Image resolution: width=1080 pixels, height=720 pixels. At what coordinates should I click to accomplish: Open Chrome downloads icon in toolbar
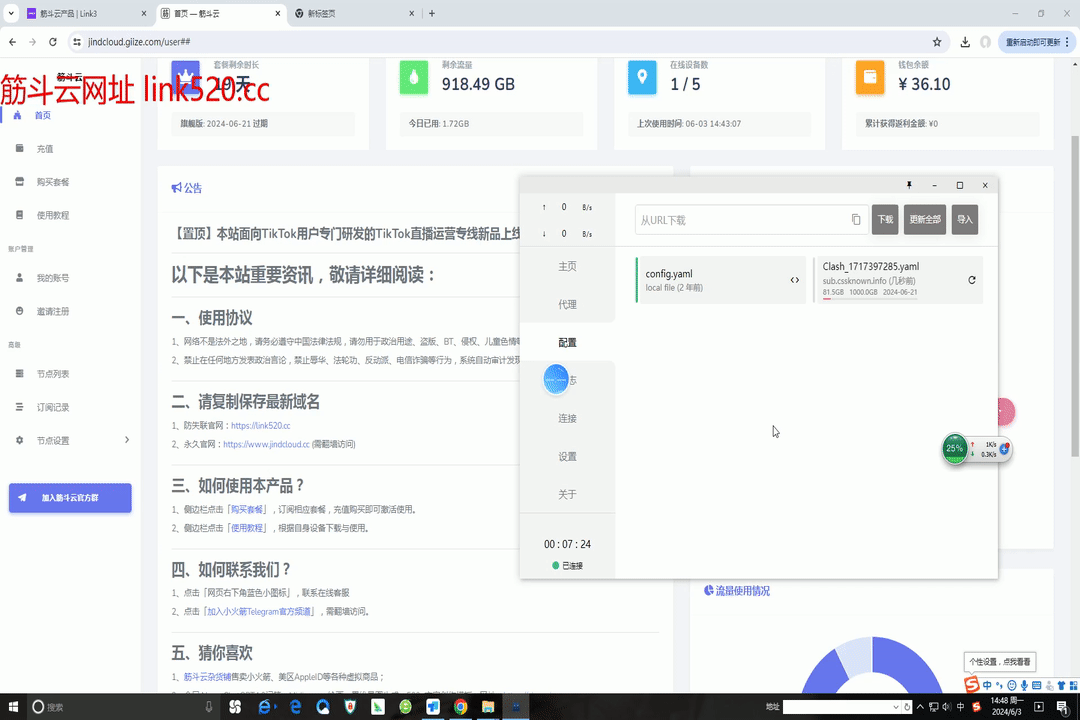[x=965, y=42]
